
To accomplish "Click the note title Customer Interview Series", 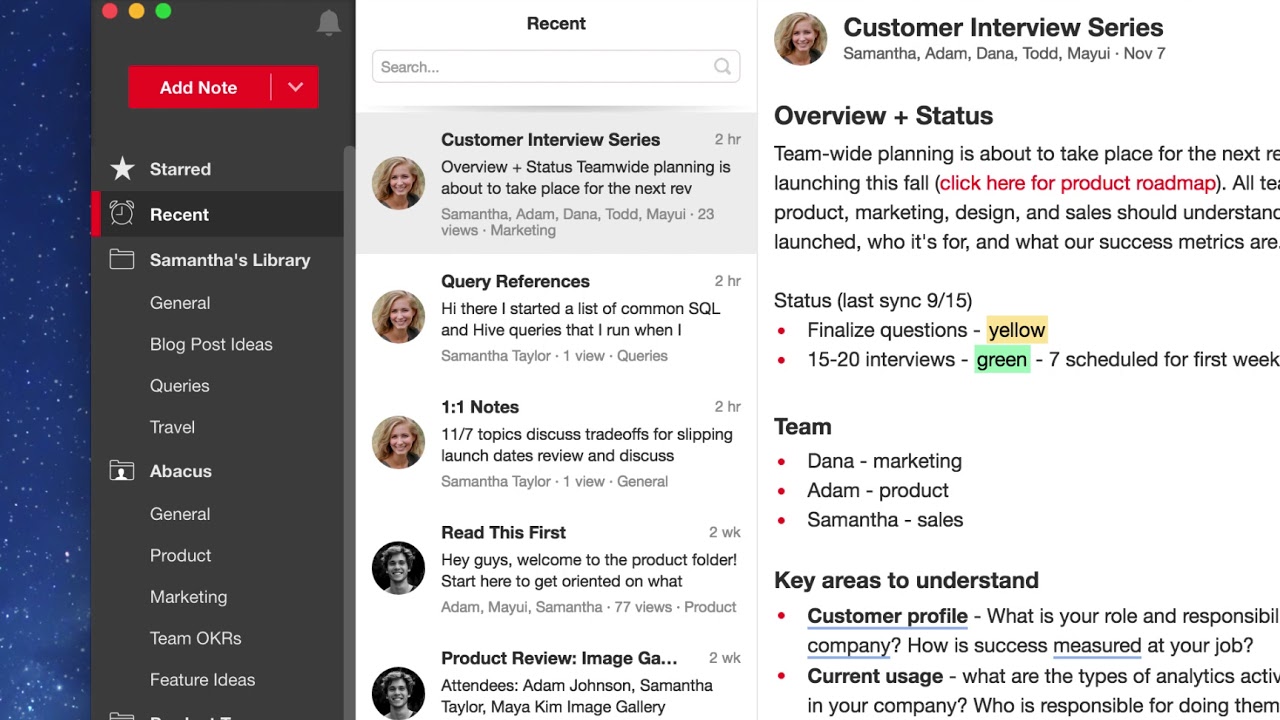I will 1003,27.
